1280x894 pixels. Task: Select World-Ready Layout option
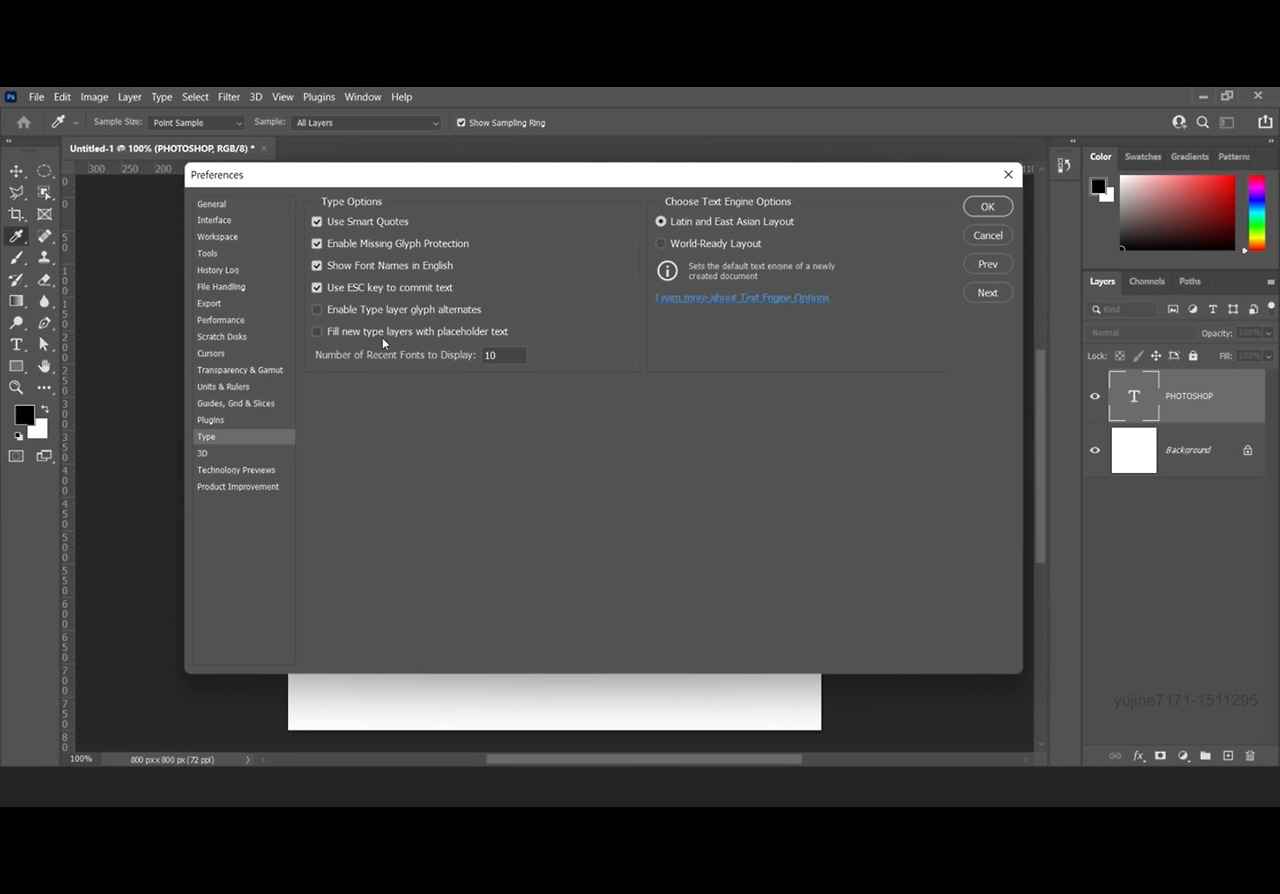click(x=661, y=244)
